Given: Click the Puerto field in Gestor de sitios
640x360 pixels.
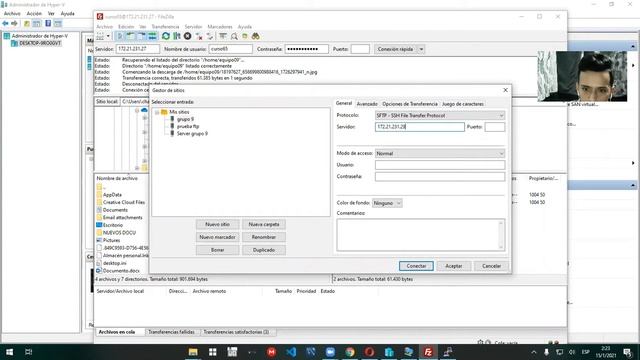Looking at the screenshot, I should 495,127.
